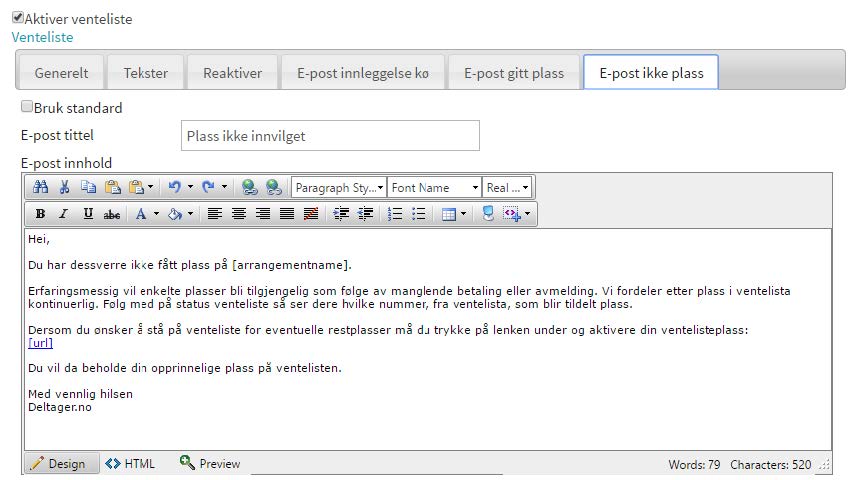Switch editor to HTML mode
Screen dimensions: 851x480
[x=130, y=463]
